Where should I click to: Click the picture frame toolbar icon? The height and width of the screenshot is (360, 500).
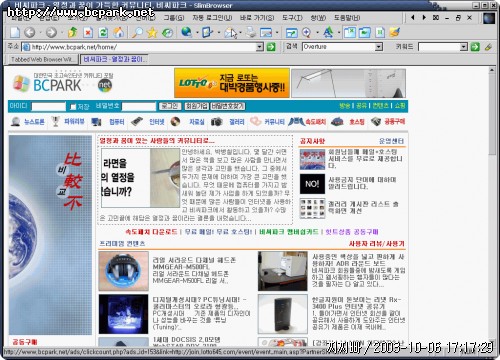(266, 32)
